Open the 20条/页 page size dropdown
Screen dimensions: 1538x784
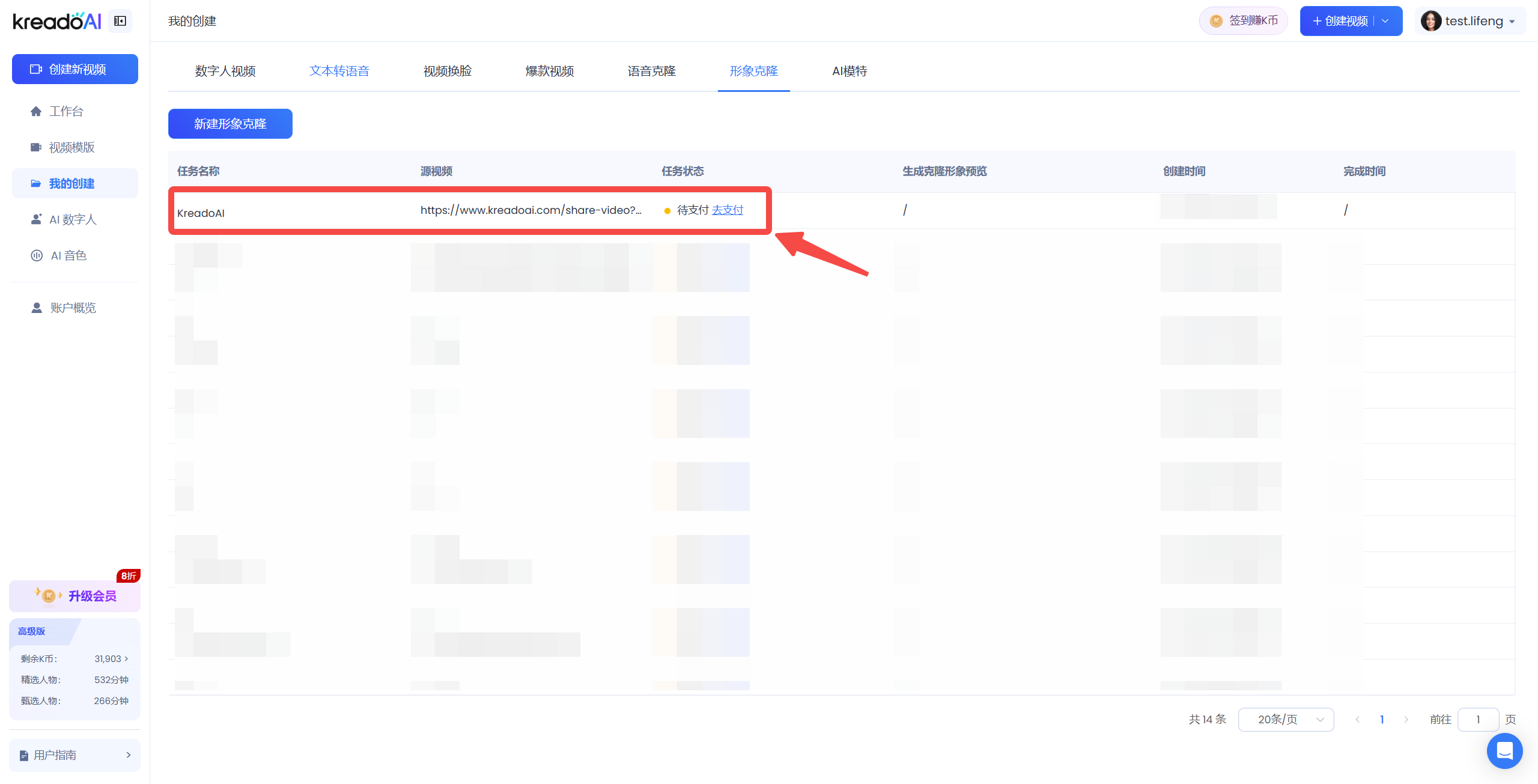pos(1286,719)
